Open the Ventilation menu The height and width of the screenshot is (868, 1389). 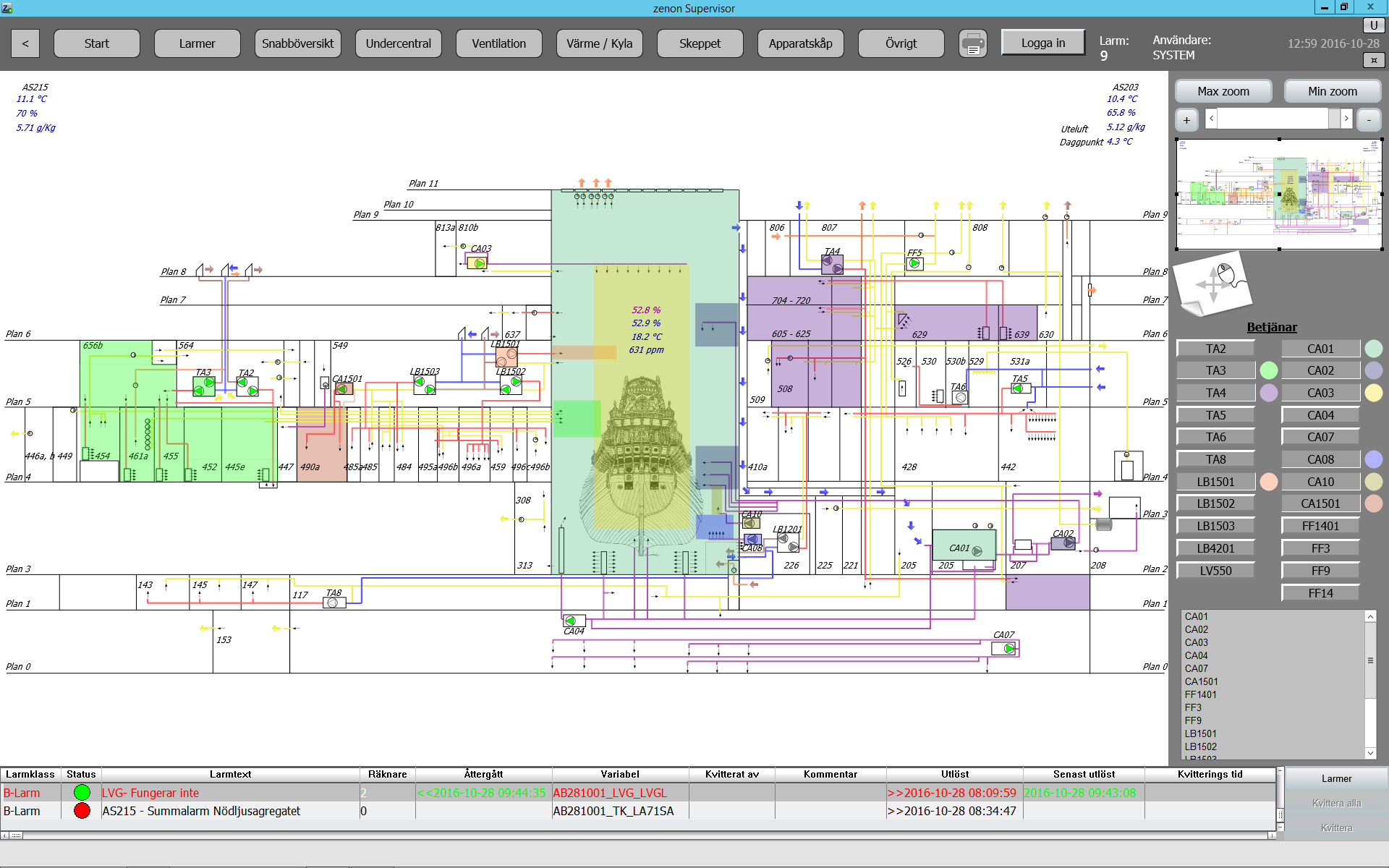pos(498,43)
